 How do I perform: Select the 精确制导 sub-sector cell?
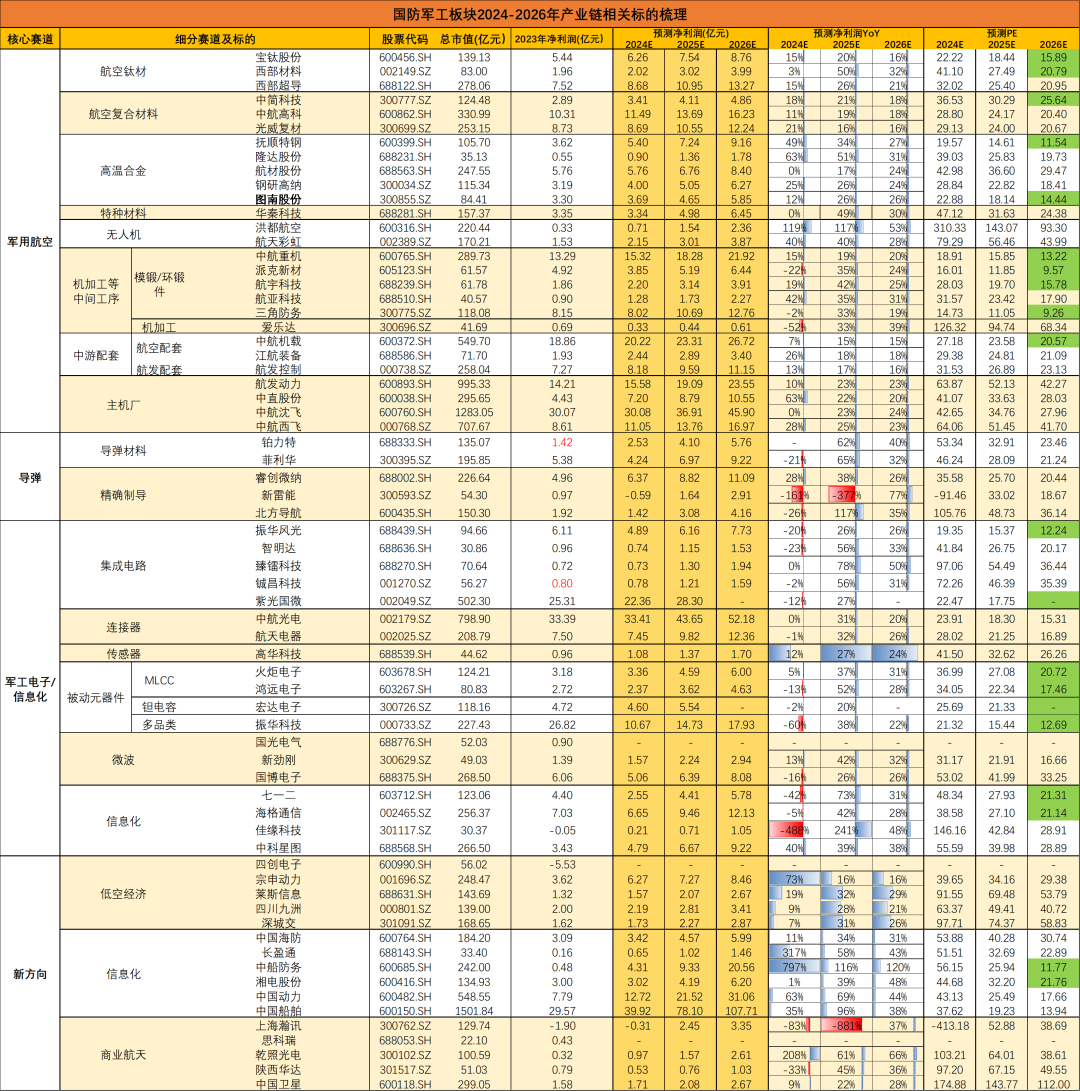click(123, 495)
